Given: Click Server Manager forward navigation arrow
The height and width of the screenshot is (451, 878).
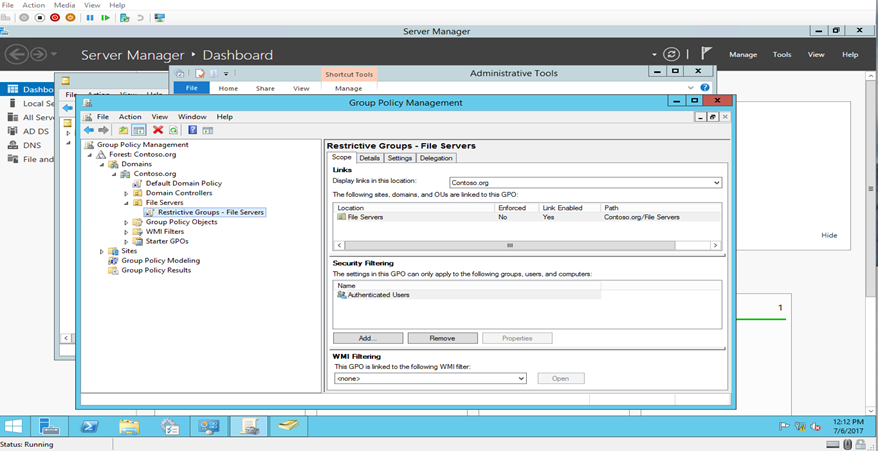Looking at the screenshot, I should pos(38,54).
